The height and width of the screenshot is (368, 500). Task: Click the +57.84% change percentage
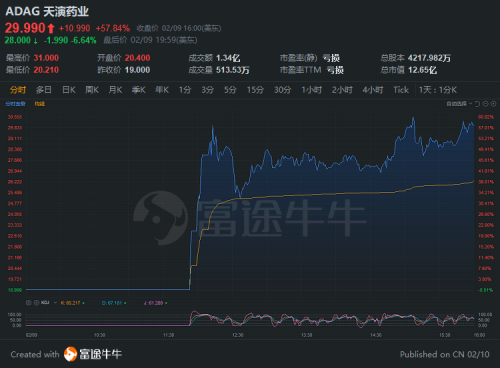click(113, 28)
